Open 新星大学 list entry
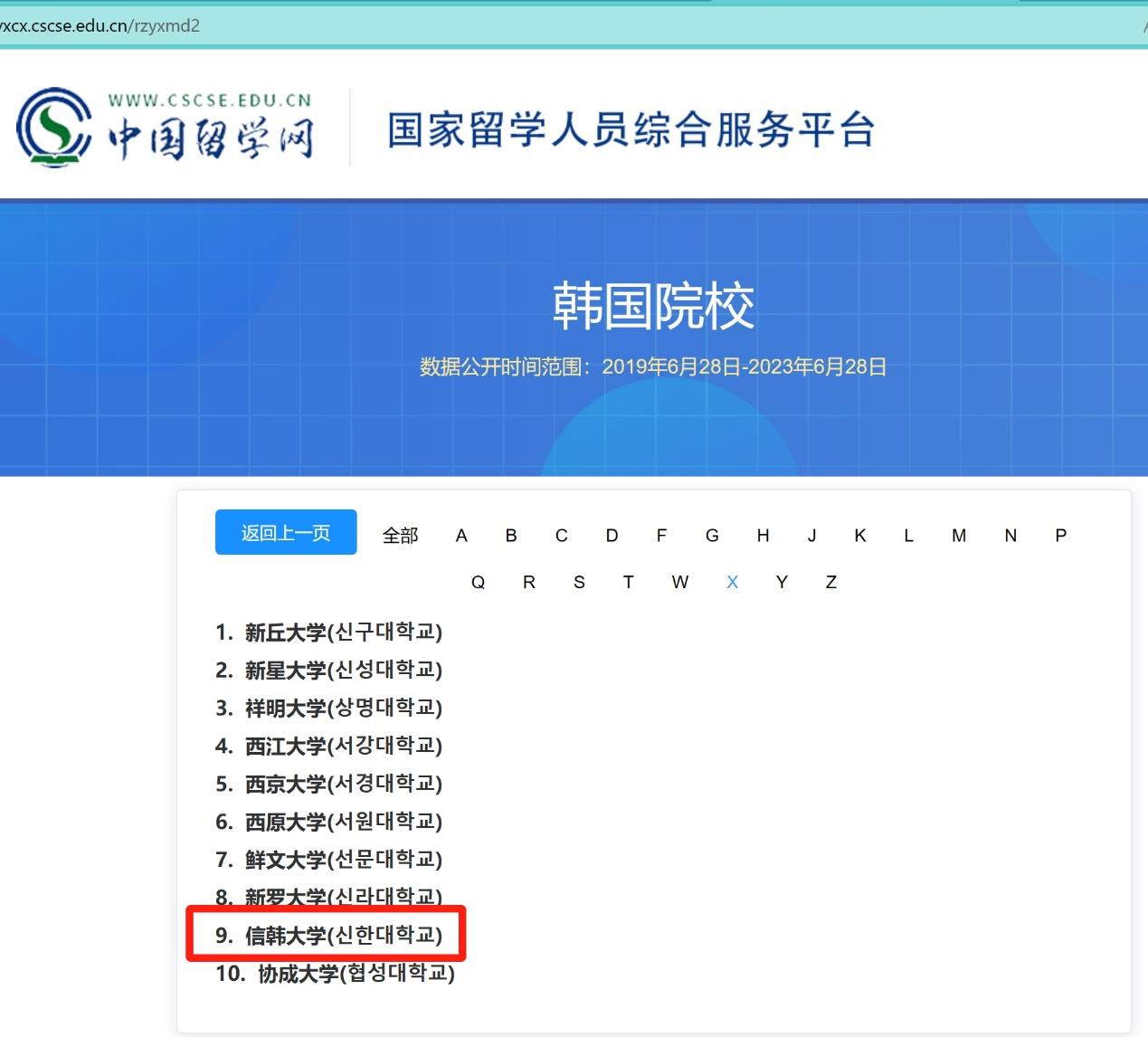Screen dimensions: 1148x1037 343,671
